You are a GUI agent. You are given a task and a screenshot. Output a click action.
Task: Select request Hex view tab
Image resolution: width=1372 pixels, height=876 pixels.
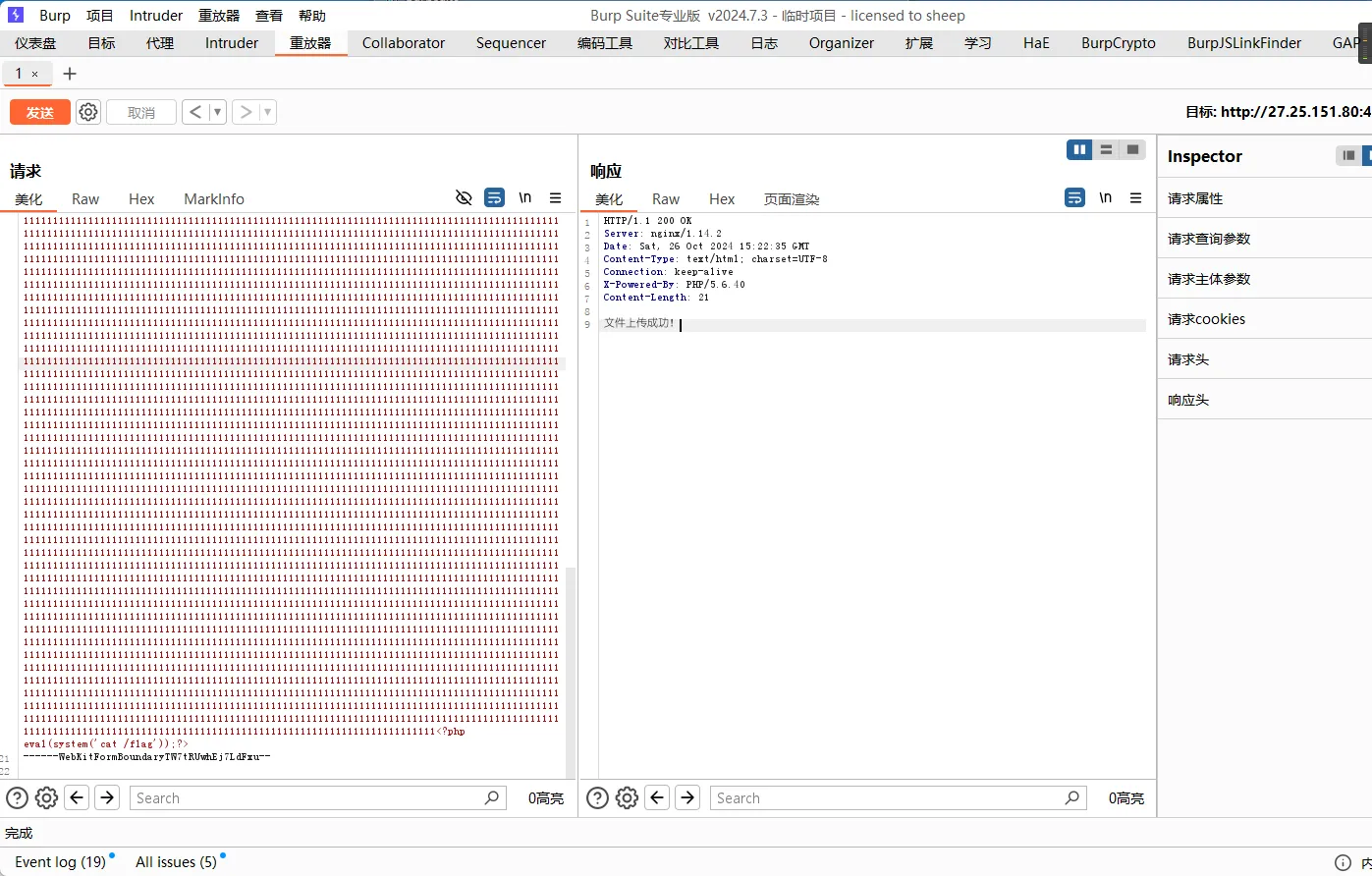click(141, 198)
